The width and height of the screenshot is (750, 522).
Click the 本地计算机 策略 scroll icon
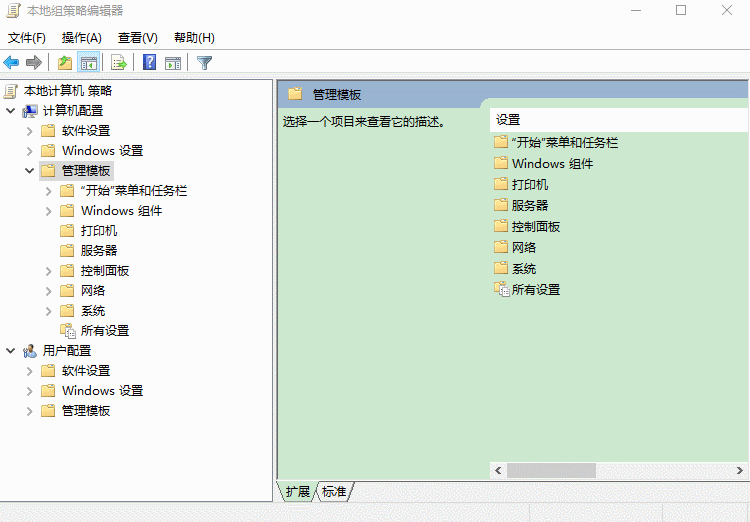(x=11, y=91)
